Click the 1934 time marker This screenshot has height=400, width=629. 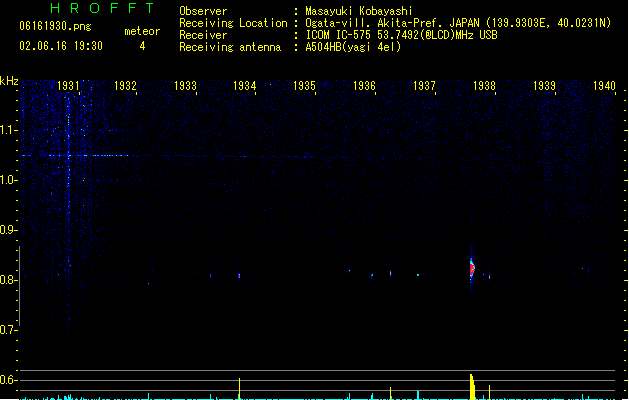245,86
